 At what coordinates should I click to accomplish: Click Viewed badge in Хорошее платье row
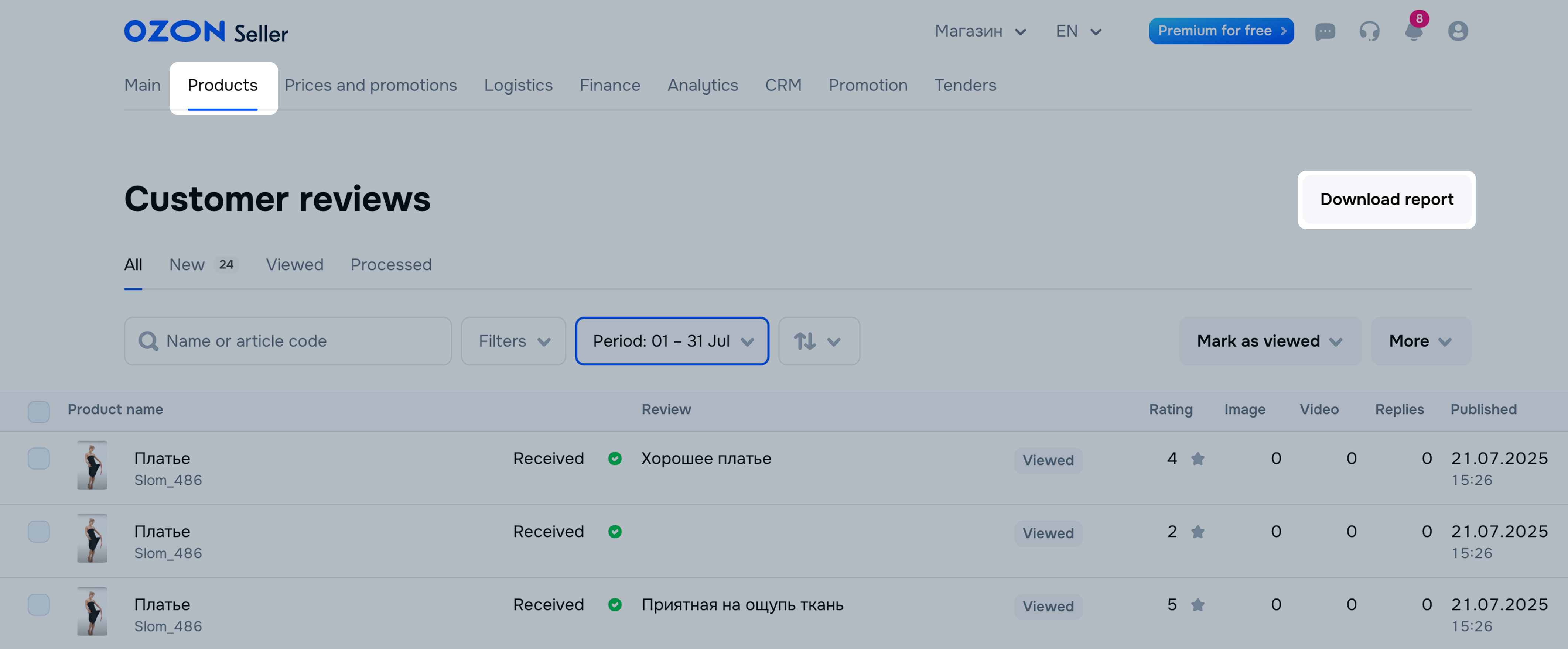tap(1048, 460)
